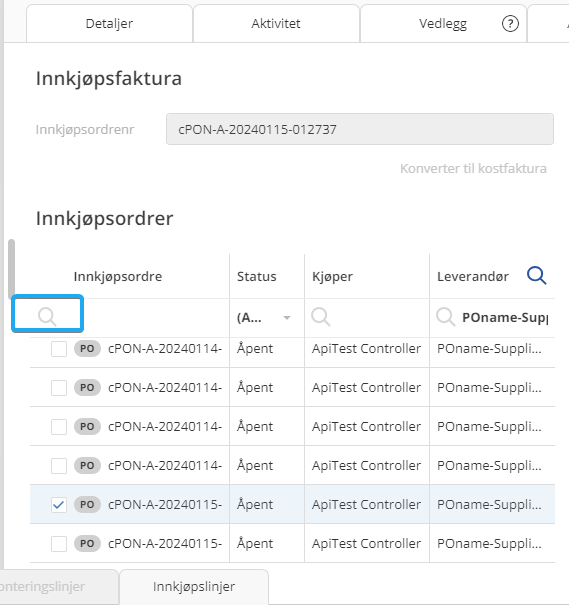Open the Status filter dropdown
The width and height of the screenshot is (569, 605).
click(264, 318)
